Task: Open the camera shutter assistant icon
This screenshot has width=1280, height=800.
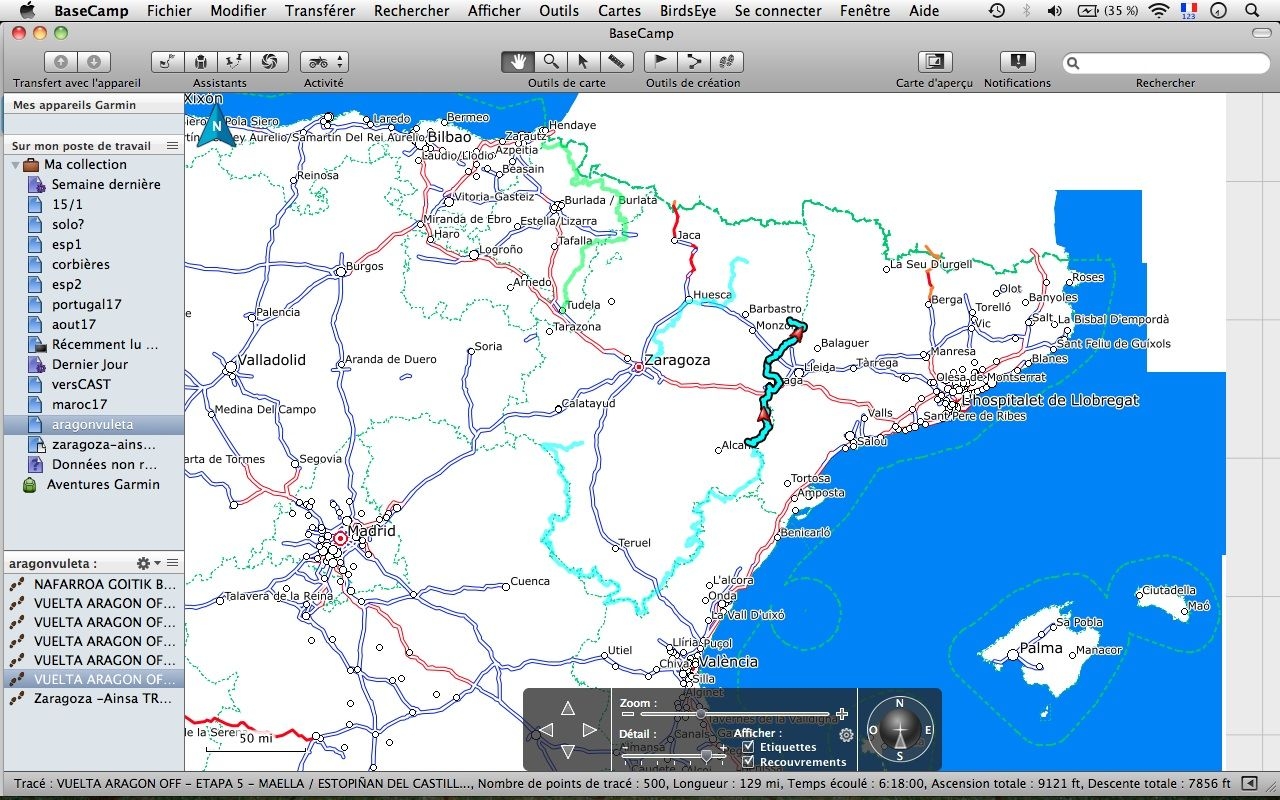Action: click(268, 62)
